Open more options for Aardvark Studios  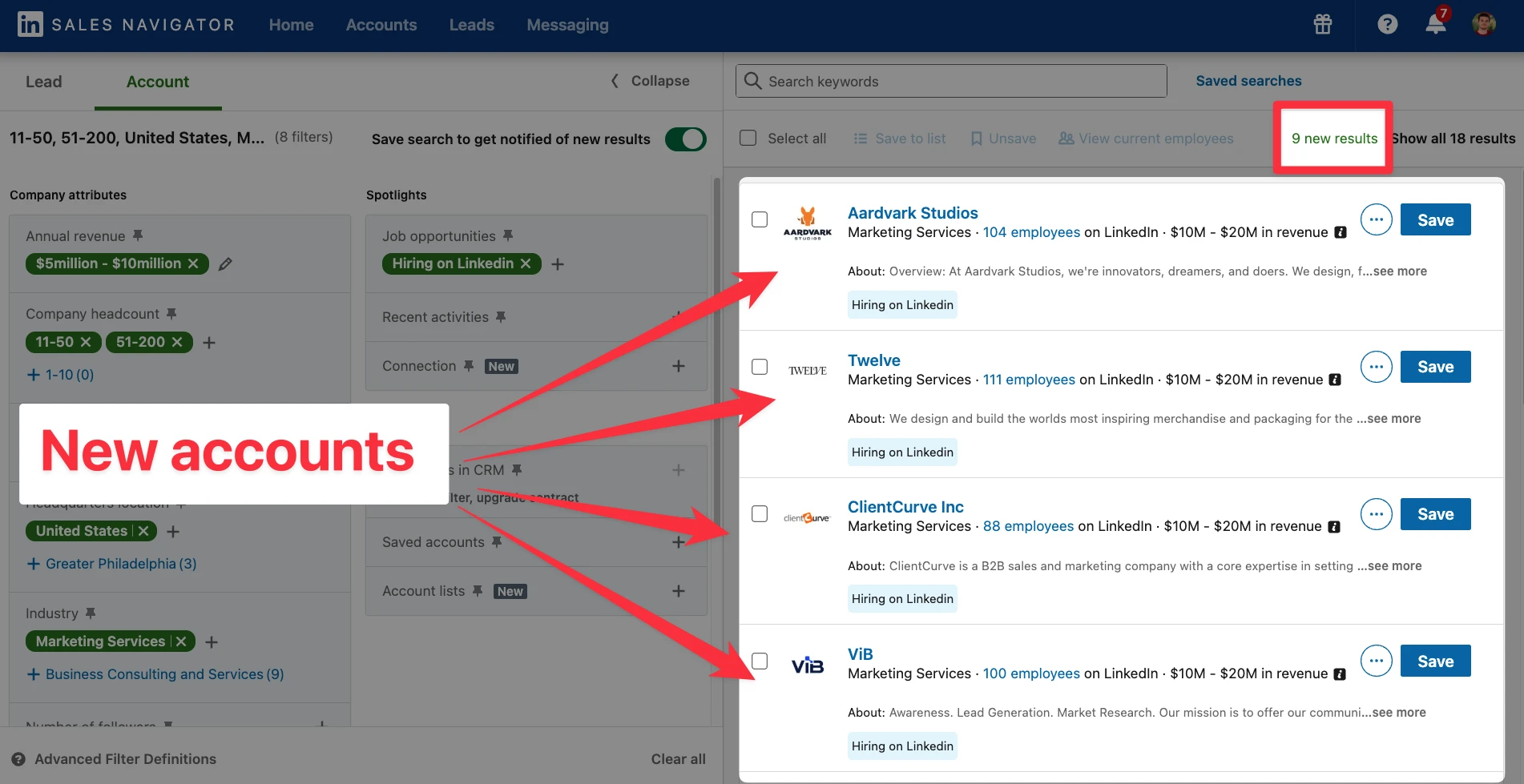pyautogui.click(x=1377, y=219)
